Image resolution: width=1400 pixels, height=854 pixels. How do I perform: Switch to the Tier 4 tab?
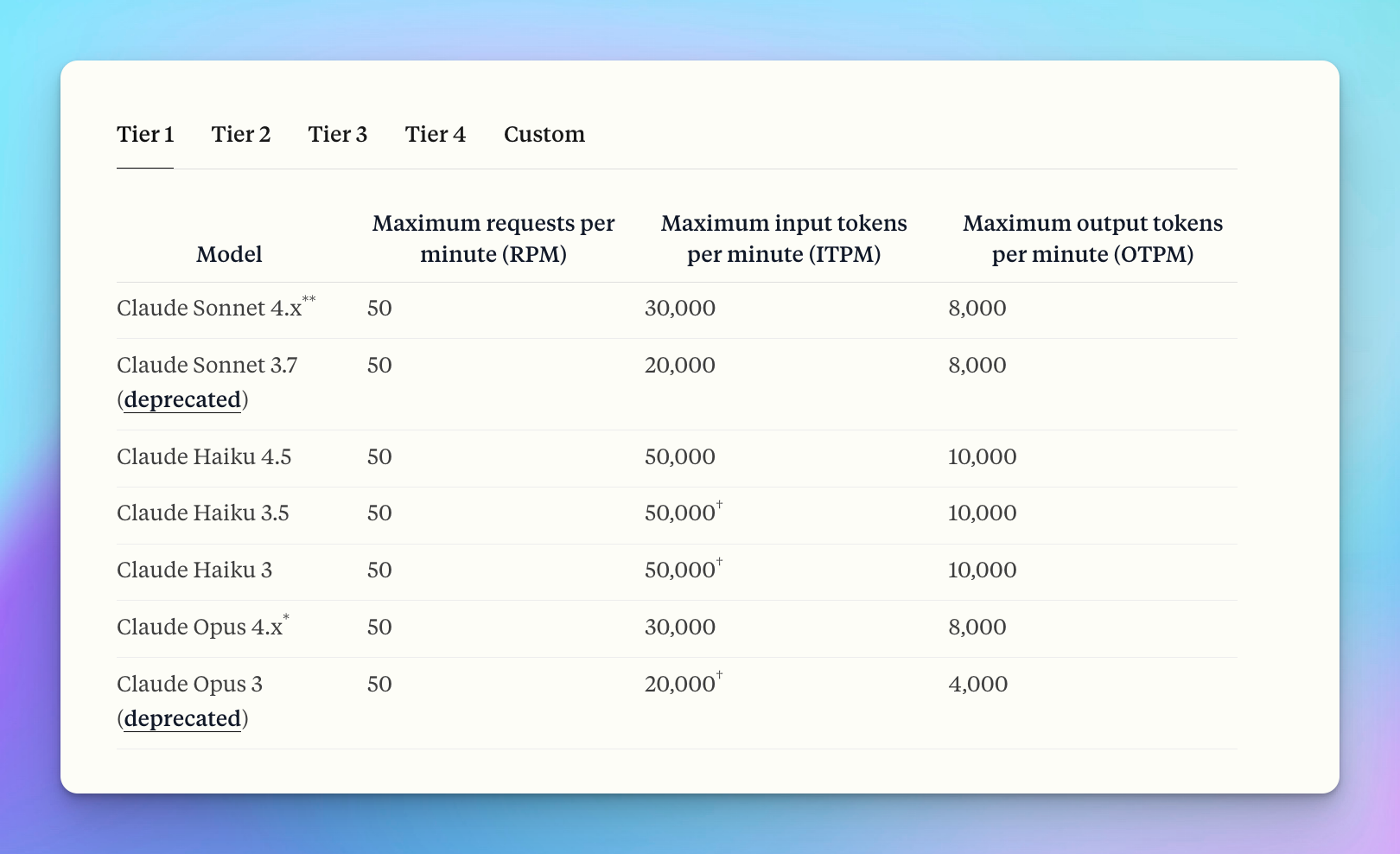[x=436, y=135]
